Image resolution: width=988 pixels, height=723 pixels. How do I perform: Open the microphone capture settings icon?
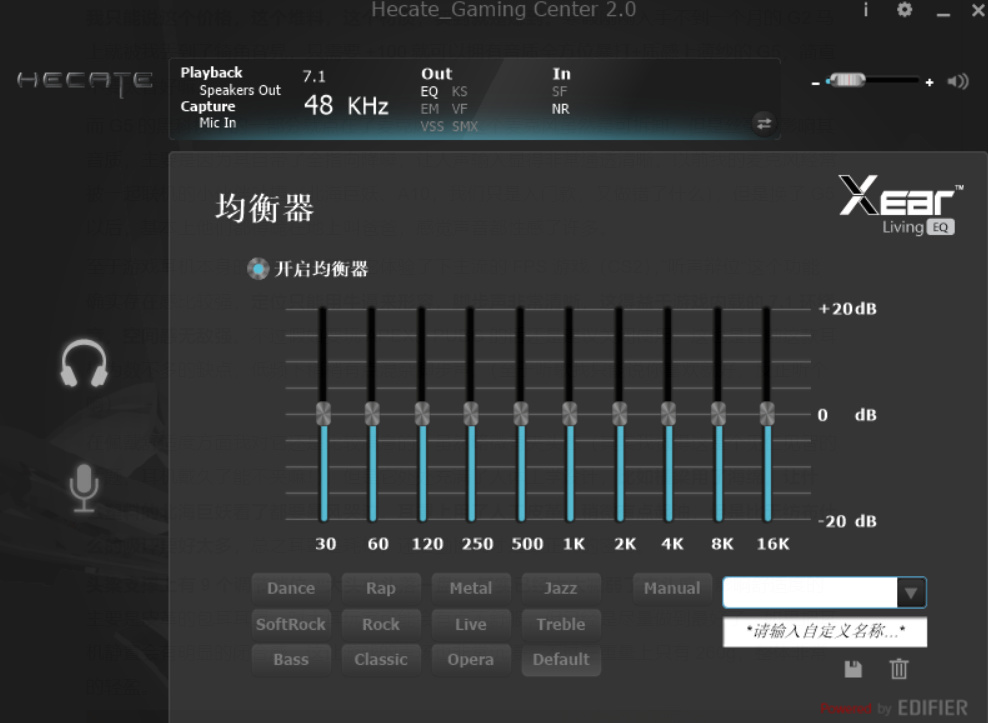pos(84,488)
